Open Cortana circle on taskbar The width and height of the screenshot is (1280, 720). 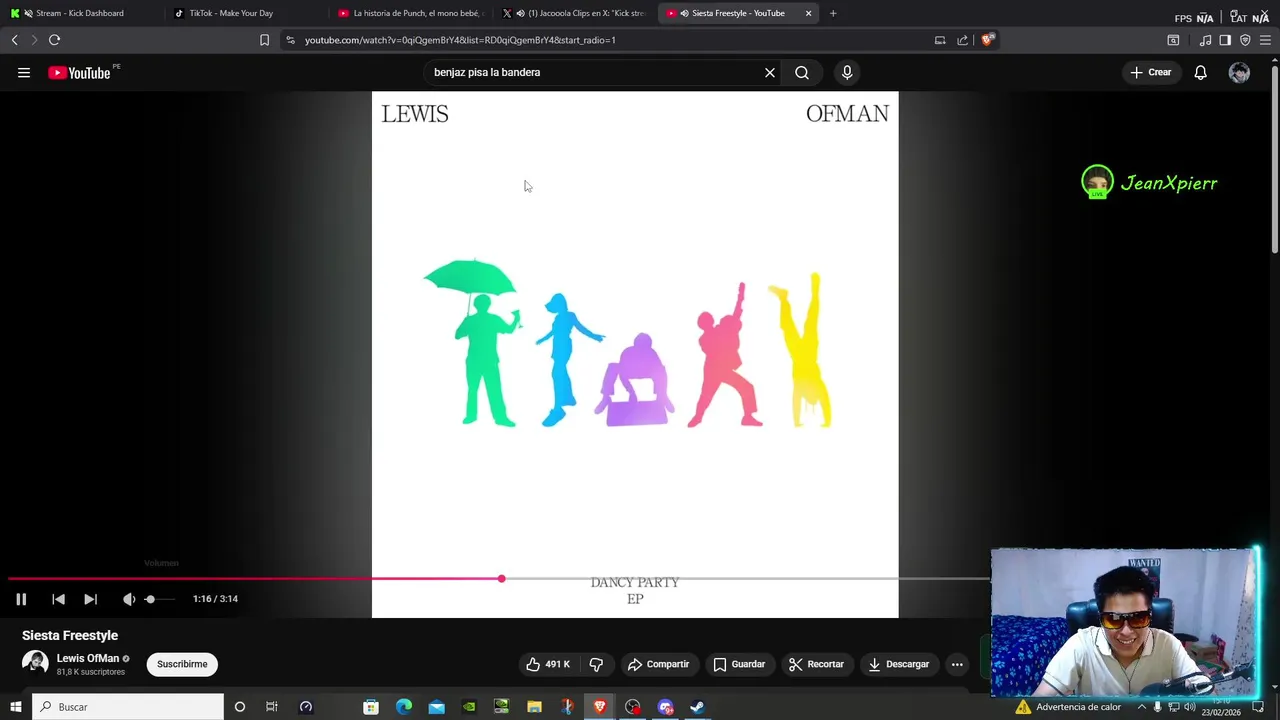pyautogui.click(x=239, y=707)
